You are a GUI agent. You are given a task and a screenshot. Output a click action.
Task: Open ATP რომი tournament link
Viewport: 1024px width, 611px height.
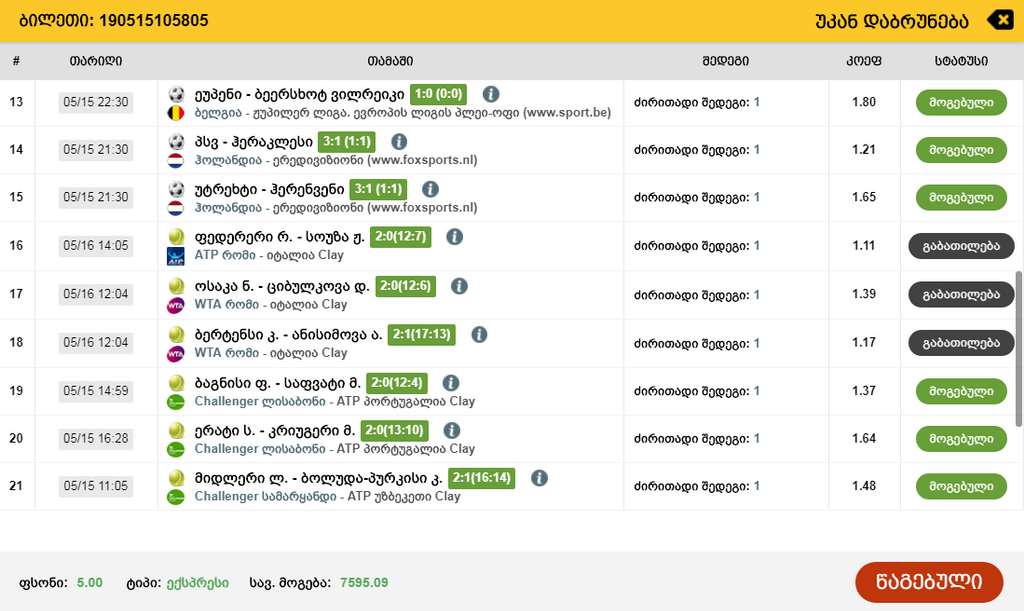point(225,255)
